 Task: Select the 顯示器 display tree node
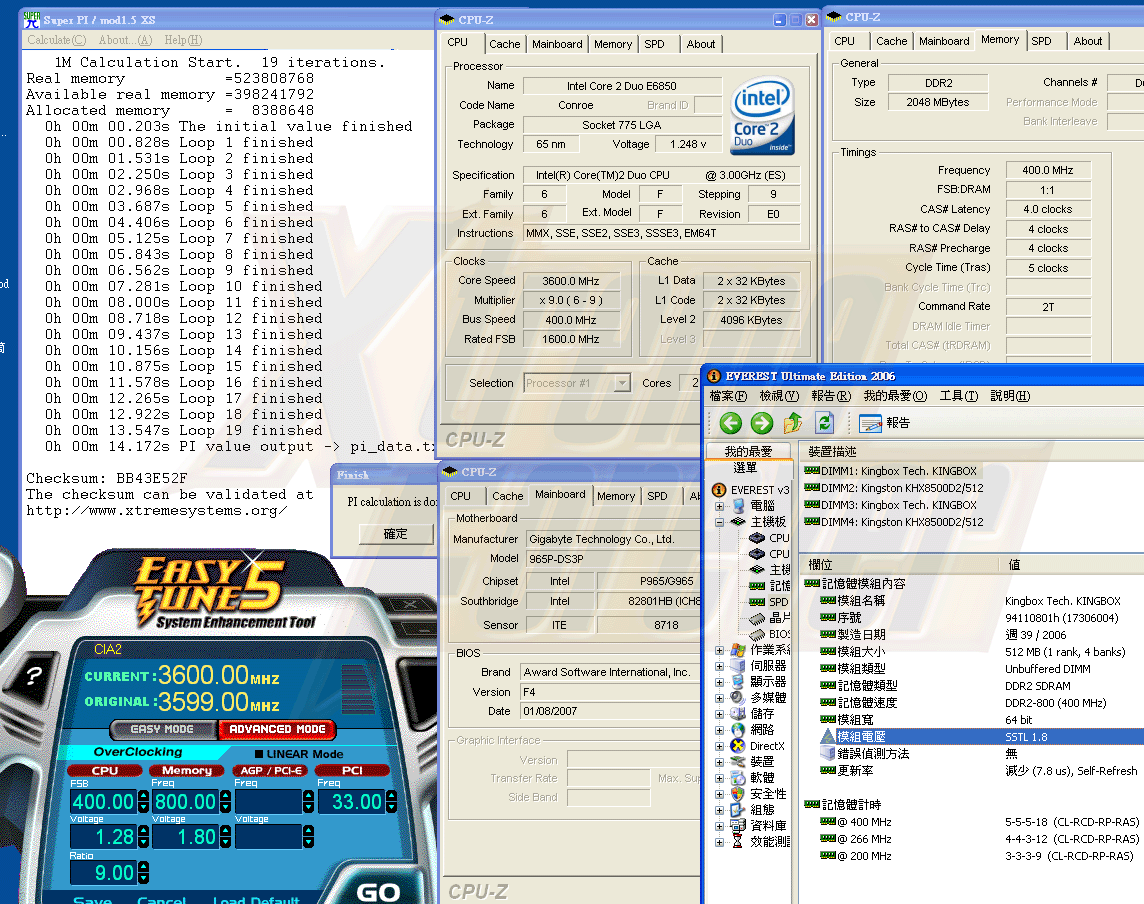click(x=759, y=681)
